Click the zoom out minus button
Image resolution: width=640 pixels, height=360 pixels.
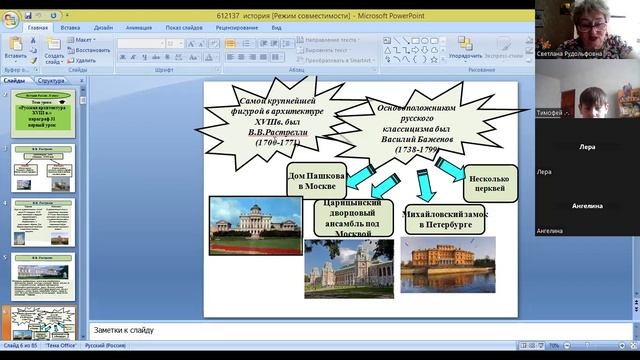567,346
